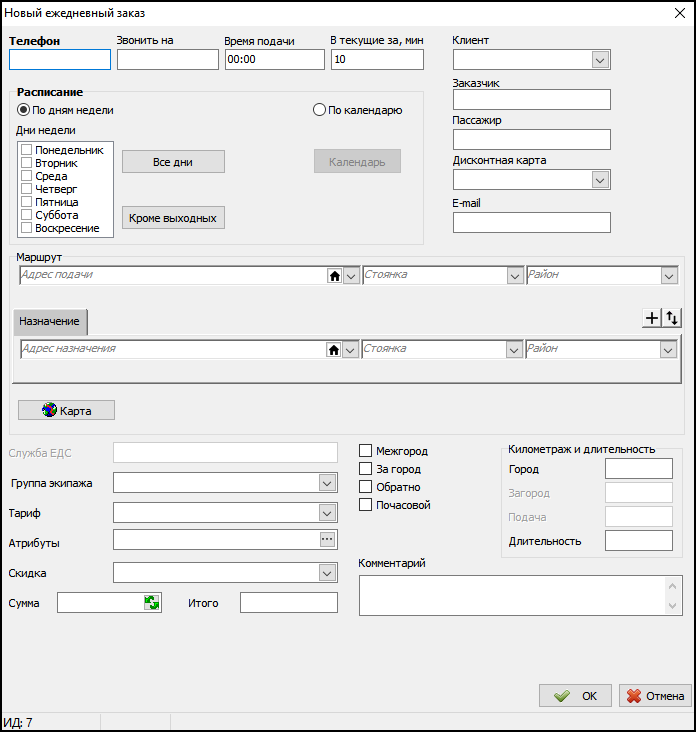Screen dimensions: 696x732
Task: Open attributes selector via ellipsis button
Action: coord(327,540)
